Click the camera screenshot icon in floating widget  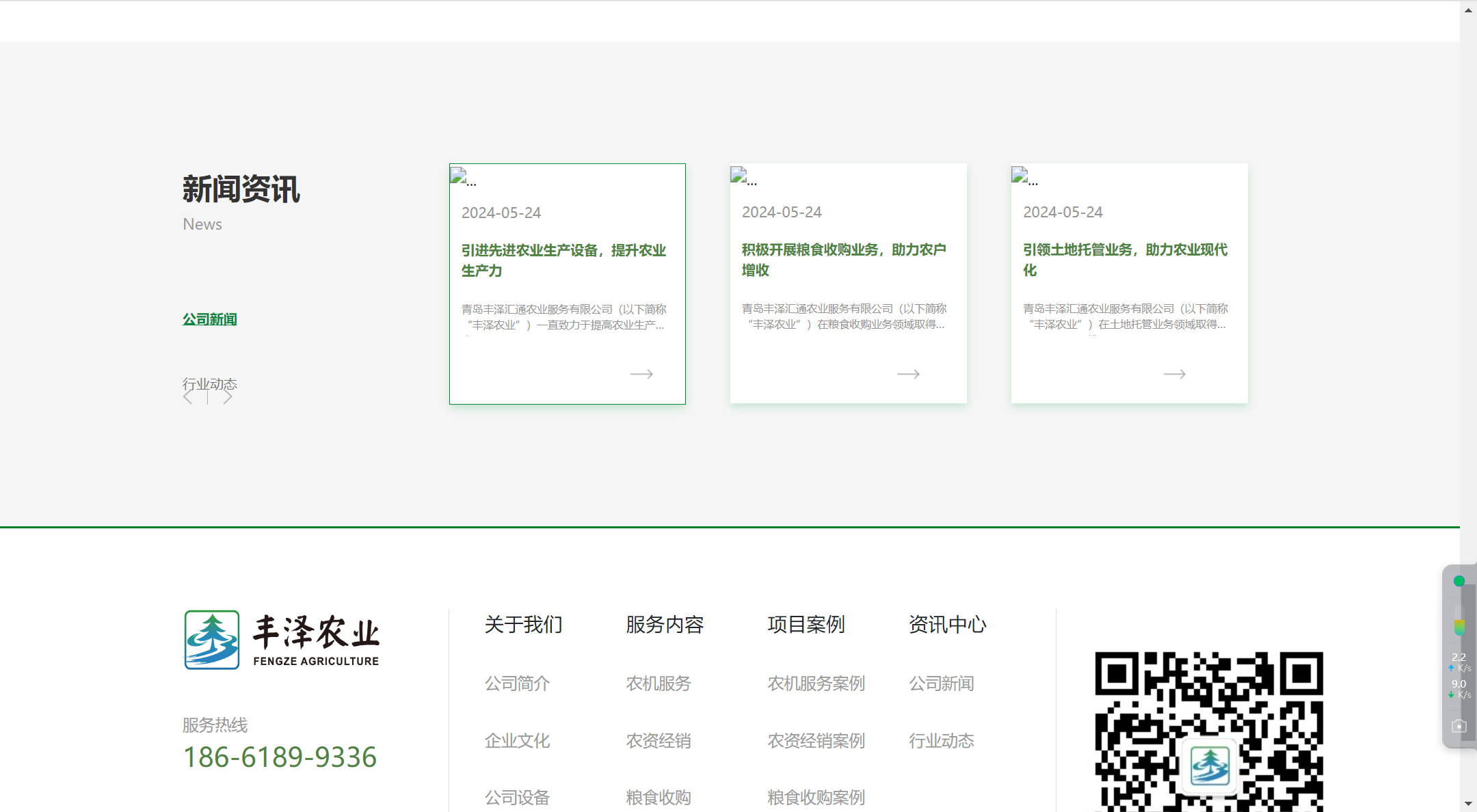click(x=1459, y=726)
